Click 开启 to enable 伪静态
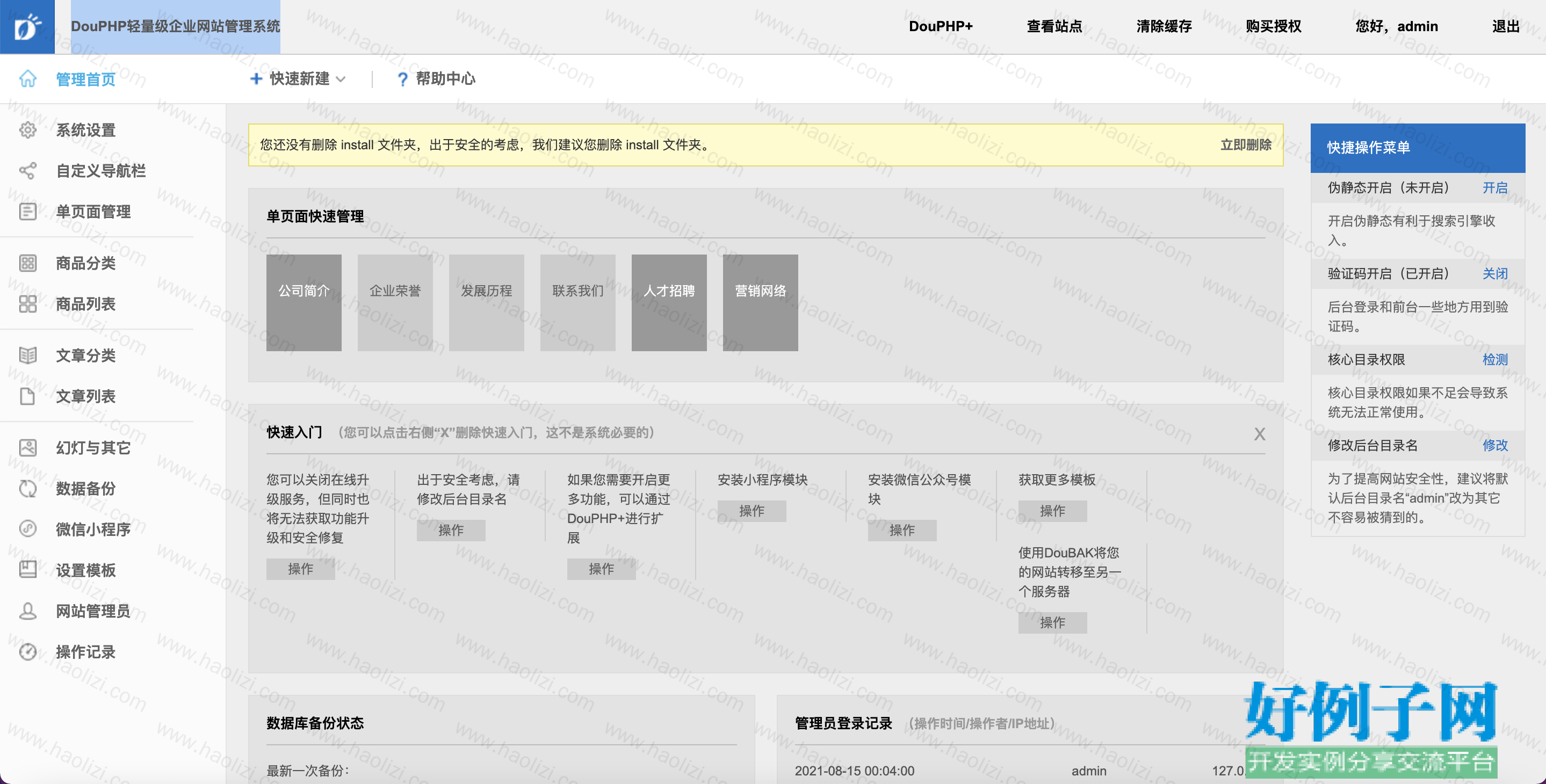Viewport: 1546px width, 784px height. pos(1494,188)
